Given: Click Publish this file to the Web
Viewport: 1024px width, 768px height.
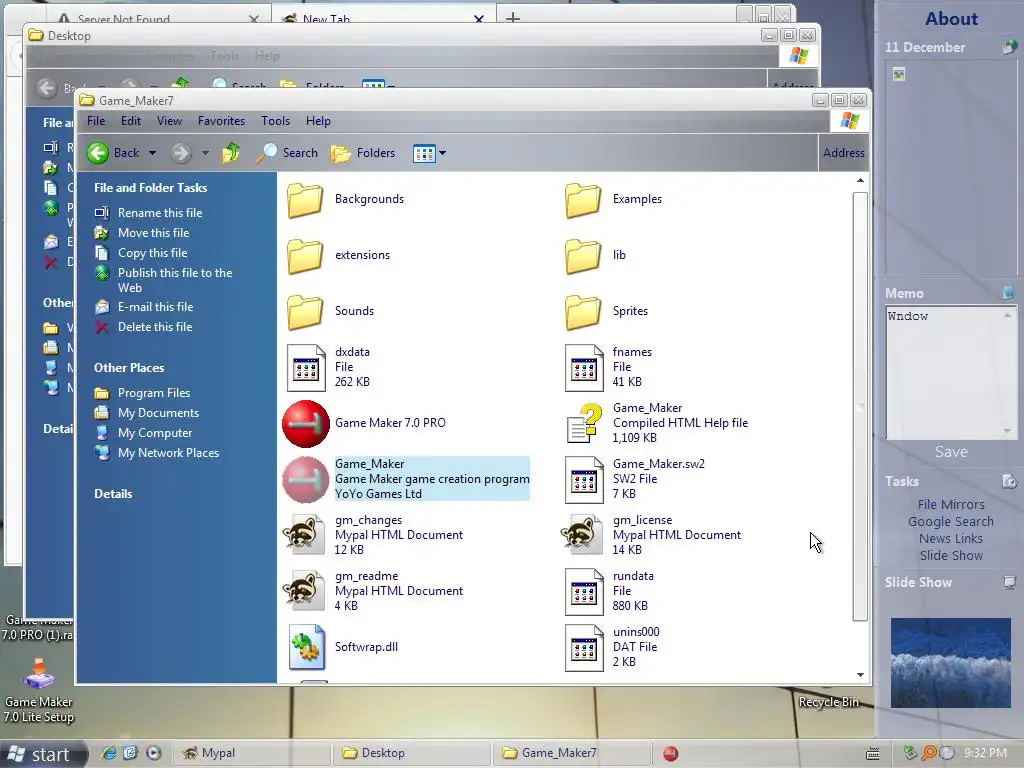Looking at the screenshot, I should point(163,280).
